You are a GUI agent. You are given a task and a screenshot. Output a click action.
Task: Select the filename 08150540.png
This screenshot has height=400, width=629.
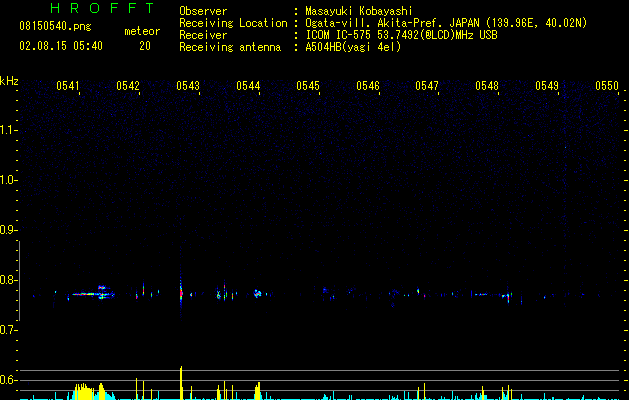(x=55, y=27)
